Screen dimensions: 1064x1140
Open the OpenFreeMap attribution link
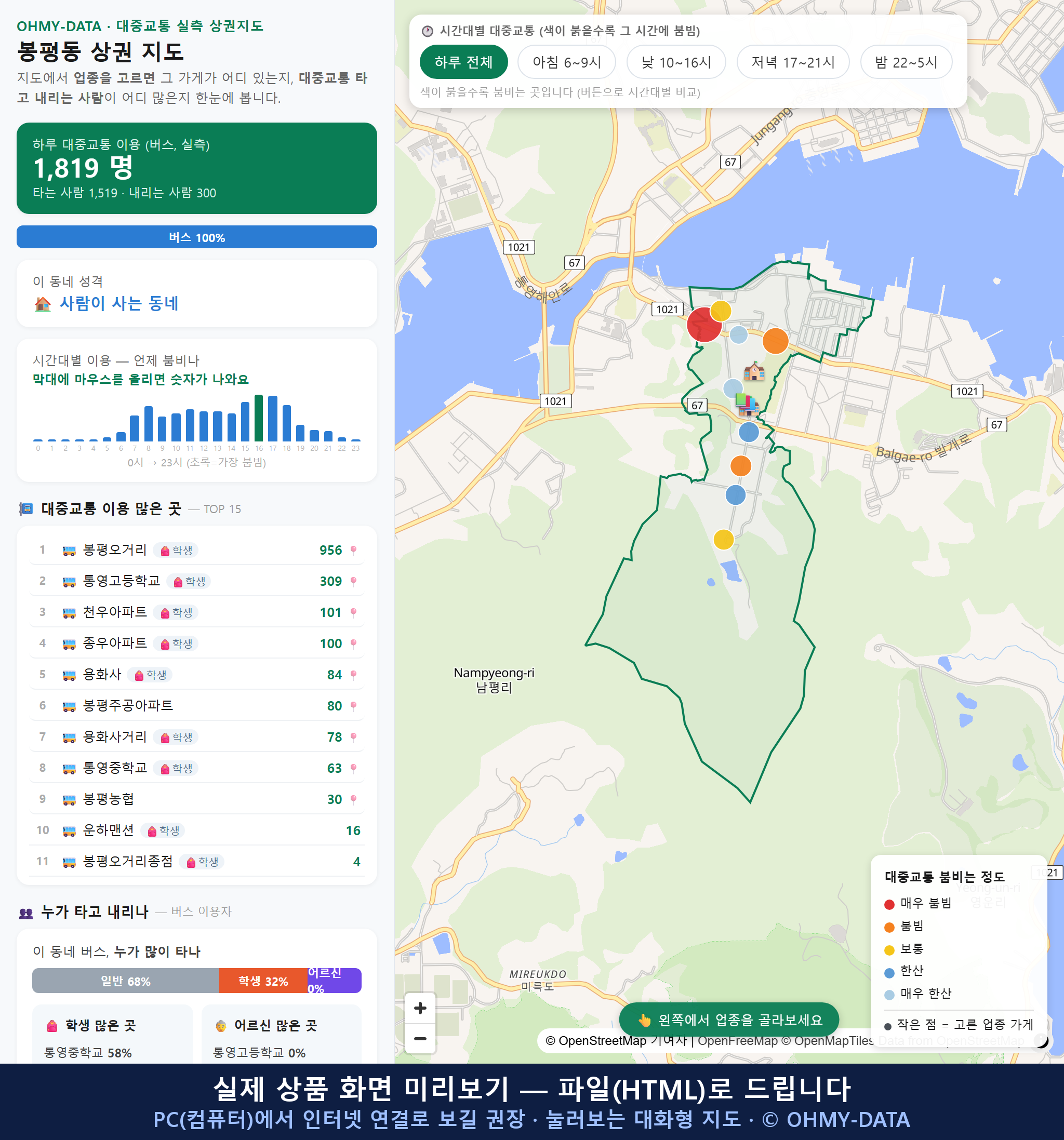click(x=738, y=1041)
